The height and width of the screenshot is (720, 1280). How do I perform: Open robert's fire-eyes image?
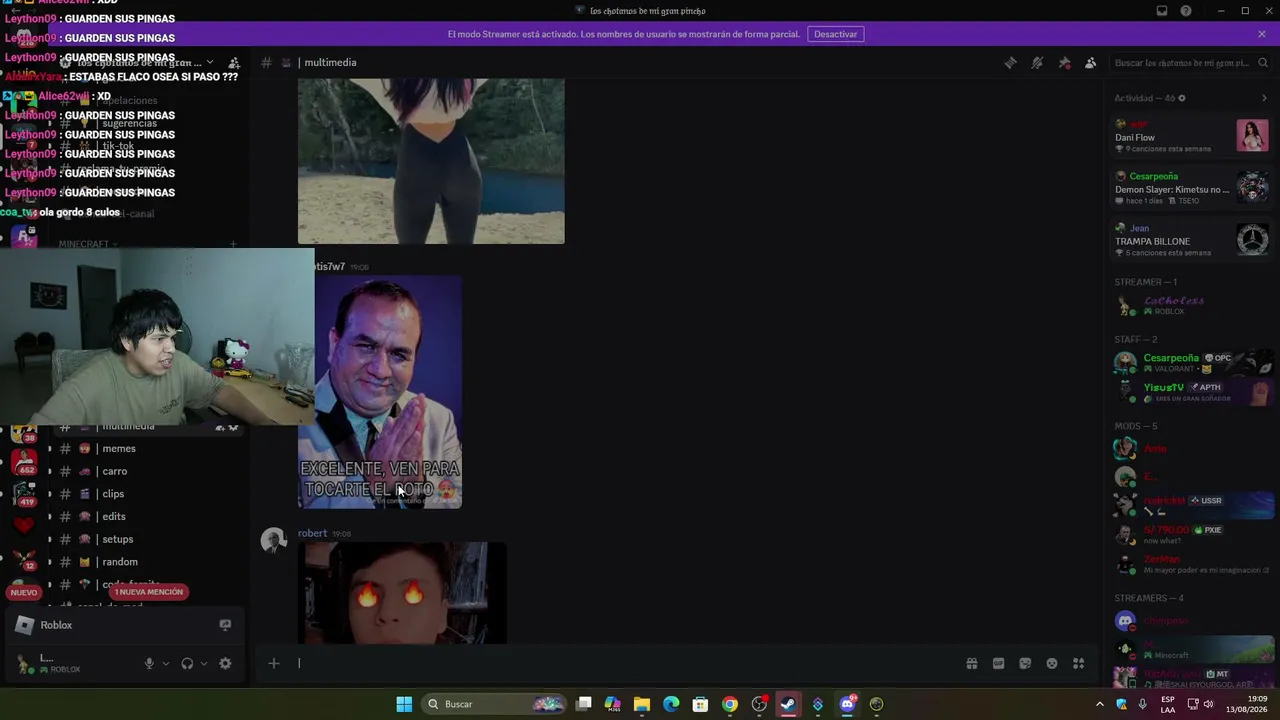click(x=402, y=593)
